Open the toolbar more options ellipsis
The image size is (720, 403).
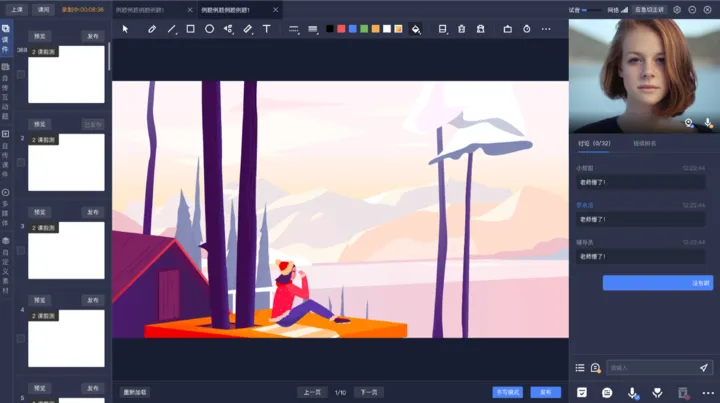546,29
